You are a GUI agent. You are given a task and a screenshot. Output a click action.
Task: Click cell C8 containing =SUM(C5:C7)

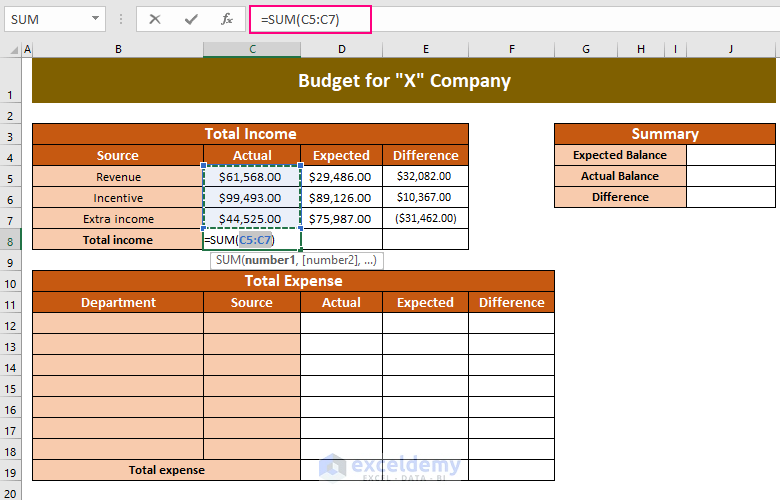pos(252,240)
